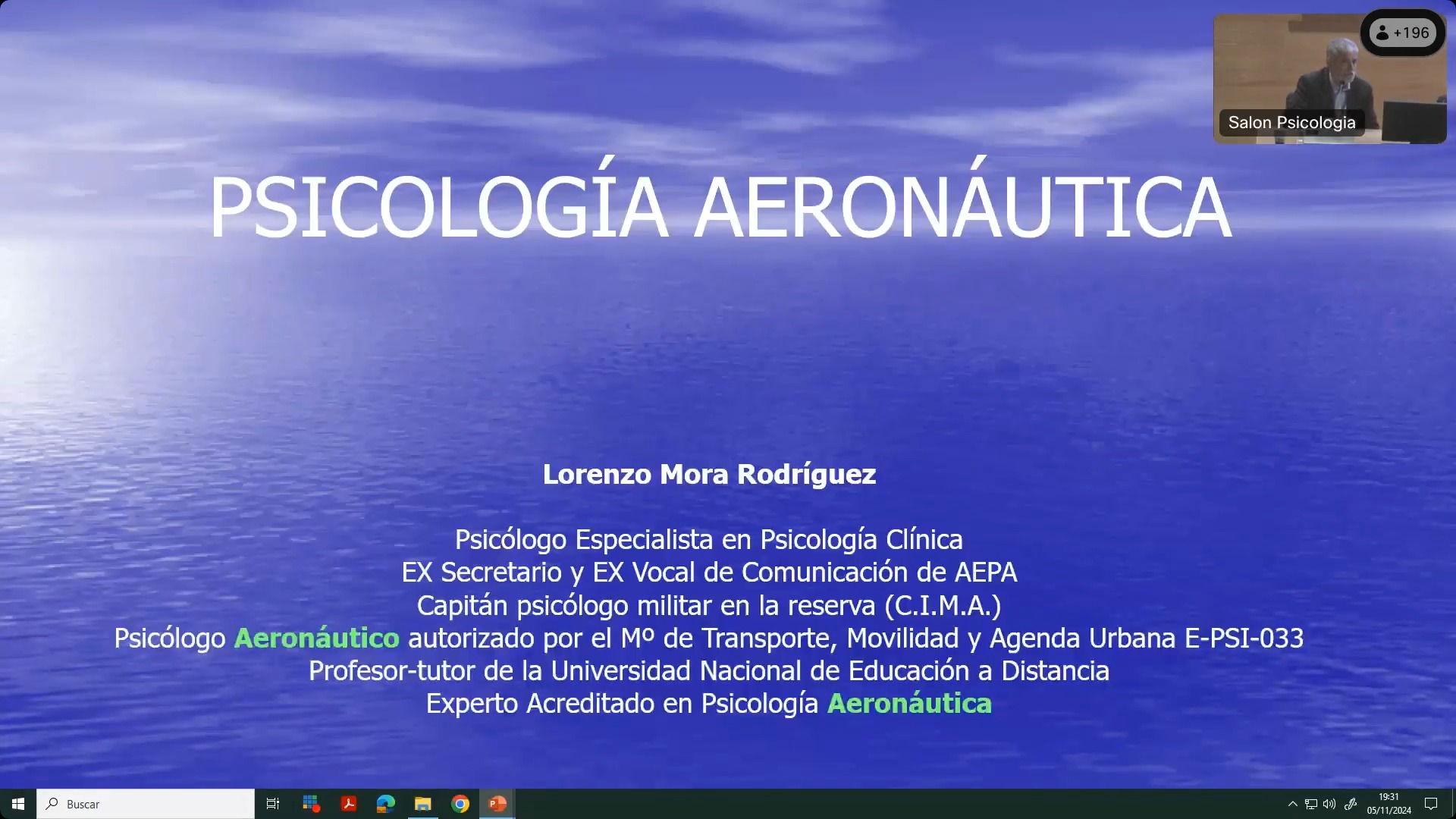The height and width of the screenshot is (819, 1456).
Task: Open the notification center icon
Action: pyautogui.click(x=1431, y=804)
